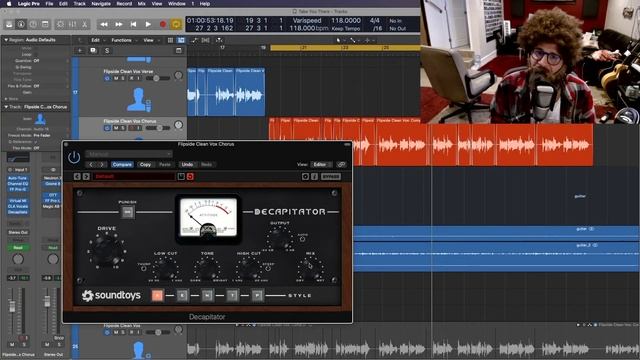640x360 pixels.
Task: Click the grid list view icon
Action: [x=170, y=40]
